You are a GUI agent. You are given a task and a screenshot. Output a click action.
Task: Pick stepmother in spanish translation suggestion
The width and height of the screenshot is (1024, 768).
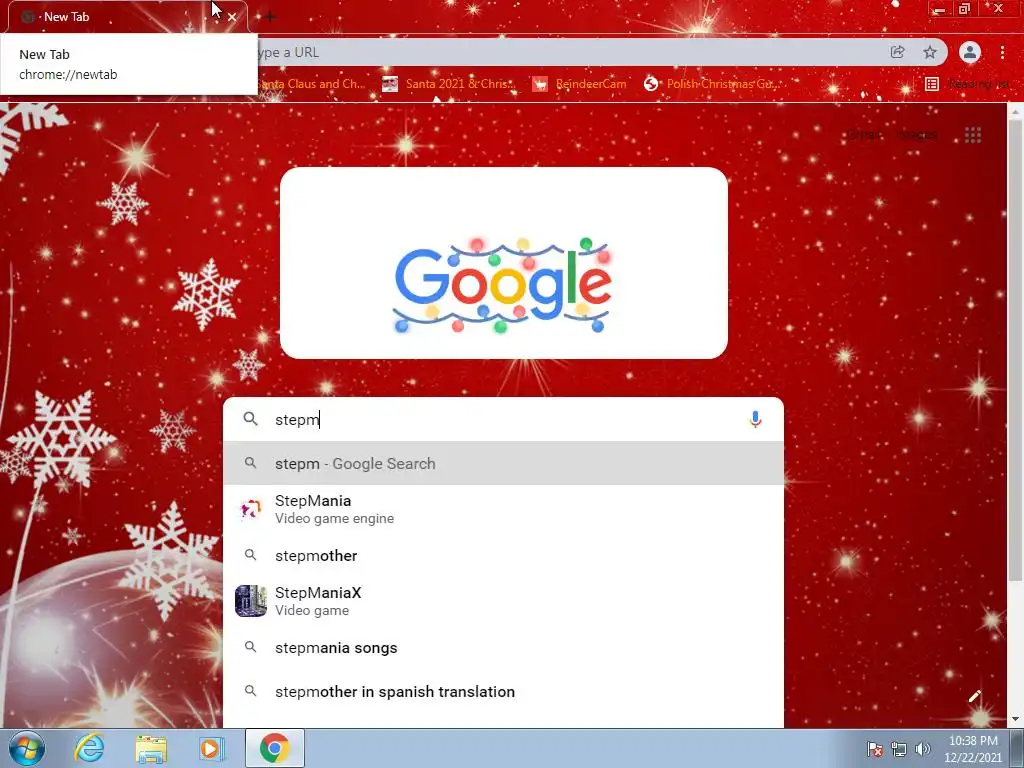coord(503,691)
